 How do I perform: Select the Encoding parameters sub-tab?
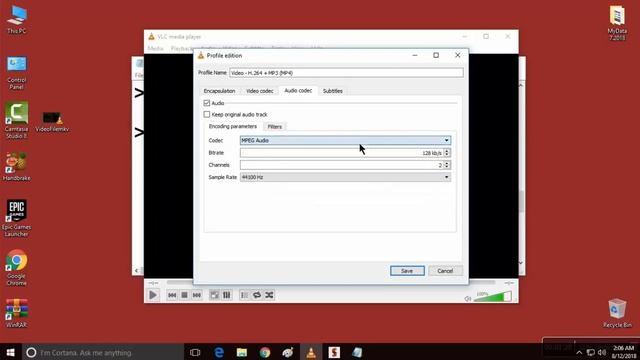pyautogui.click(x=233, y=127)
